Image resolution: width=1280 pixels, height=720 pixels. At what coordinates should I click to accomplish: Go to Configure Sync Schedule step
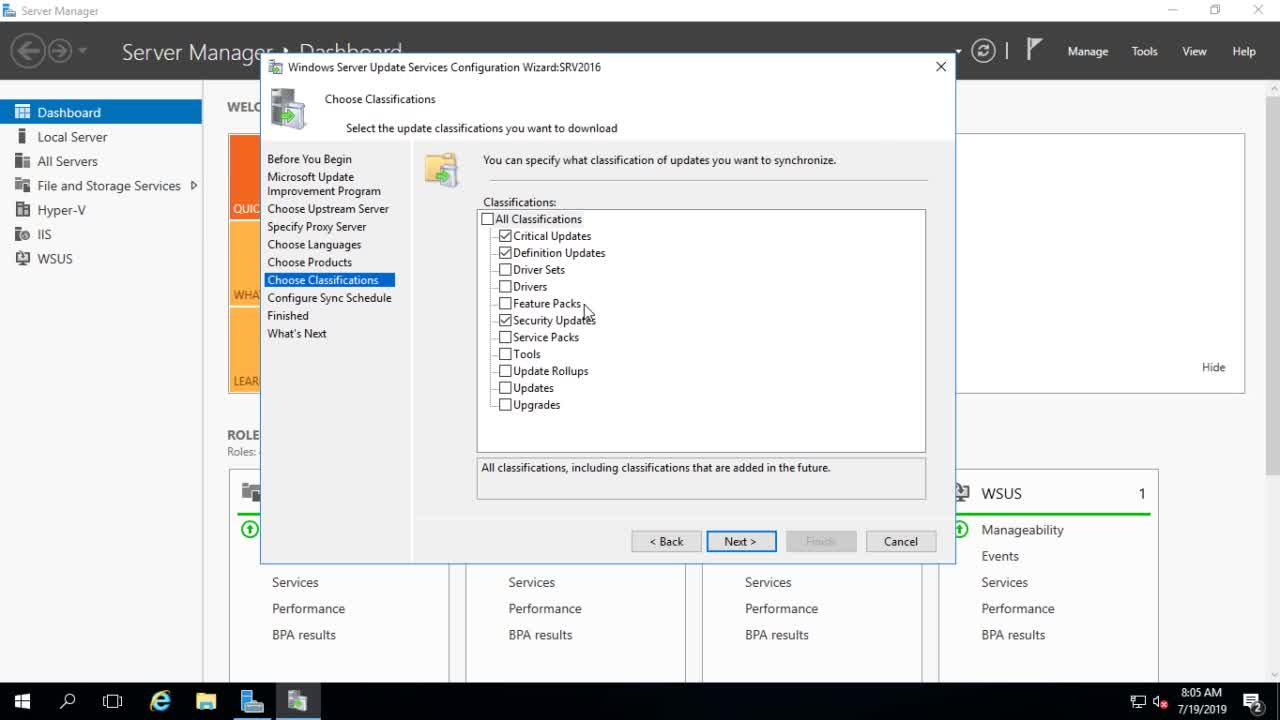pyautogui.click(x=329, y=298)
